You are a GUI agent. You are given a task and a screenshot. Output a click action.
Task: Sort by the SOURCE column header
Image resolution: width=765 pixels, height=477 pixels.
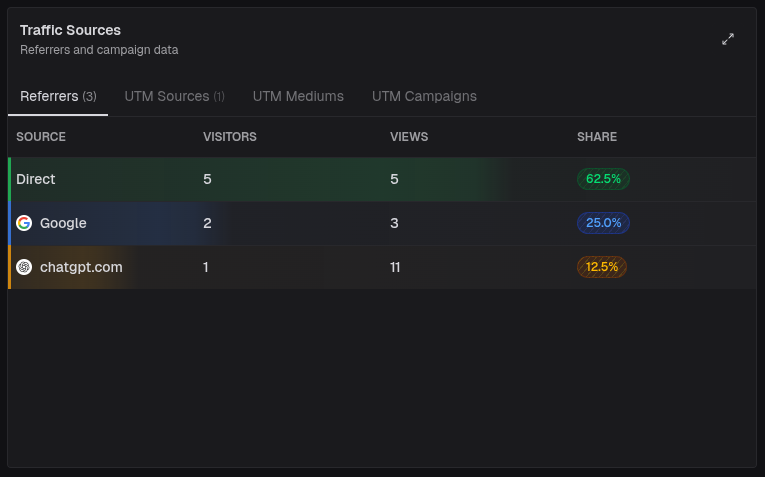41,137
